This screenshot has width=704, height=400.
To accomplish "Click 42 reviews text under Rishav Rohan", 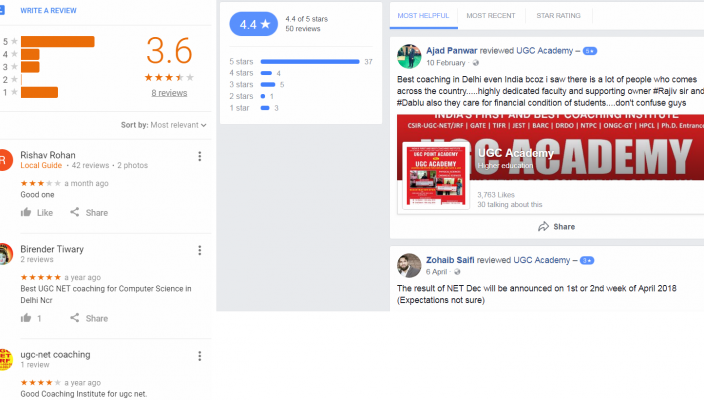I will [90, 165].
